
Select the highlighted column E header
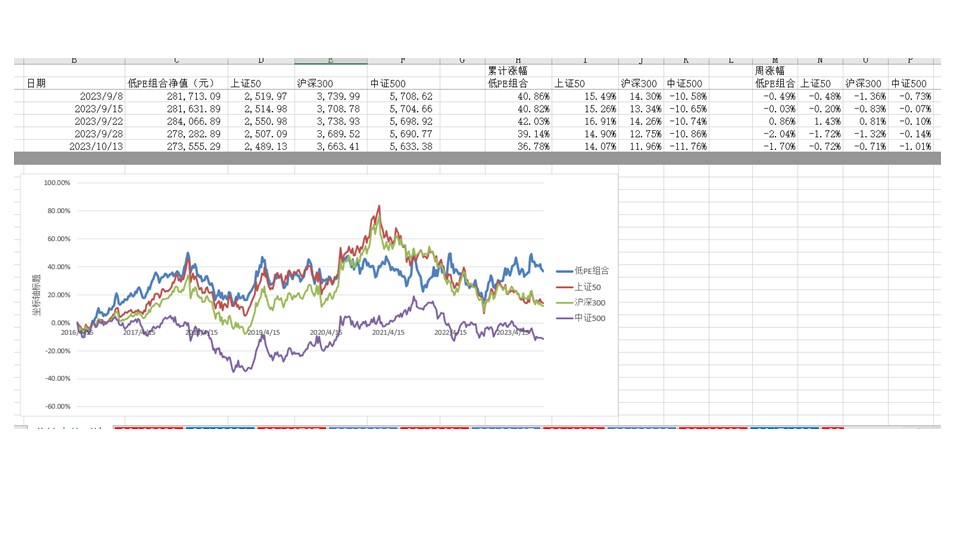click(331, 61)
